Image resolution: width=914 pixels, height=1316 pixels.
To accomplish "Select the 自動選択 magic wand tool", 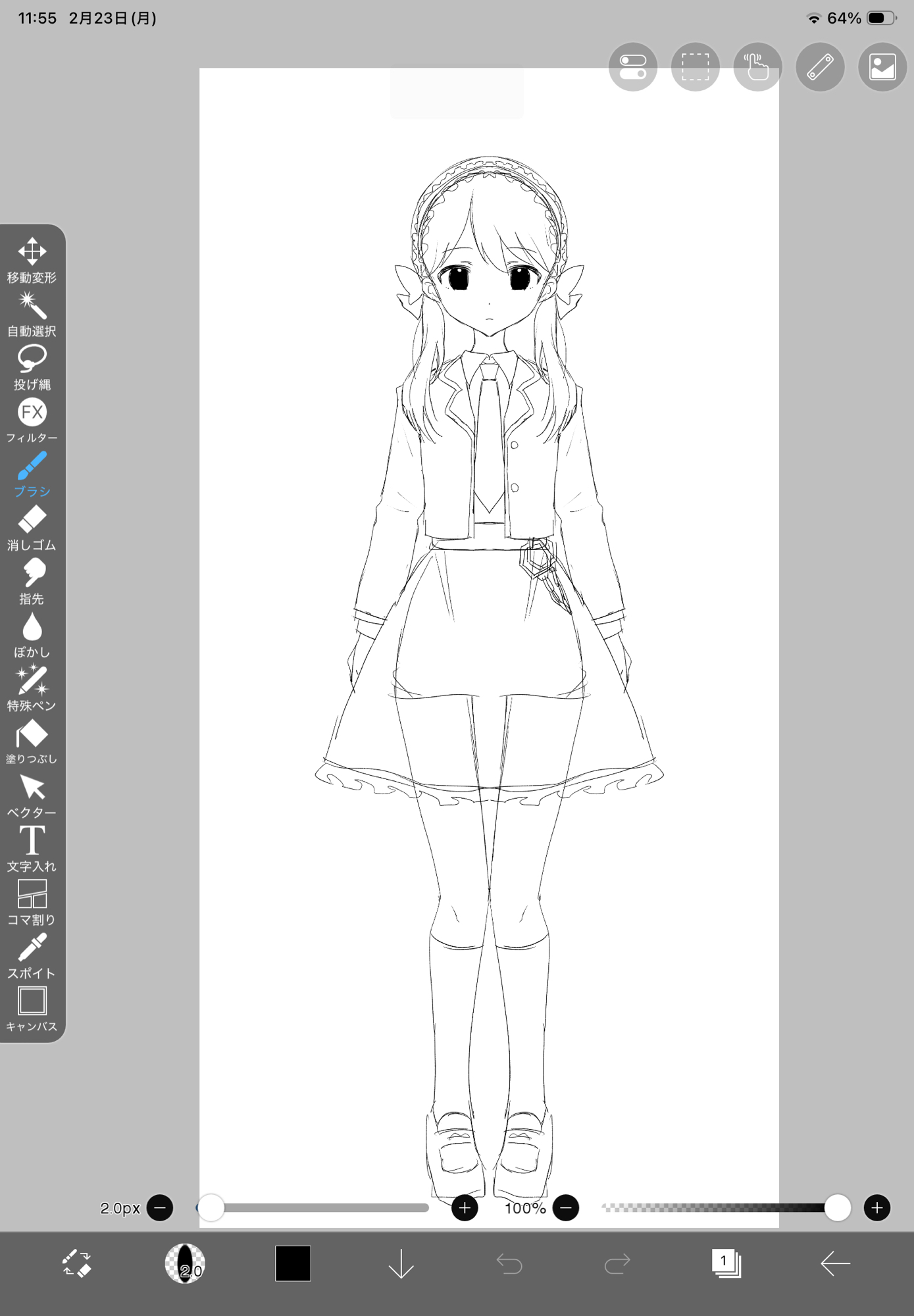I will [x=32, y=314].
